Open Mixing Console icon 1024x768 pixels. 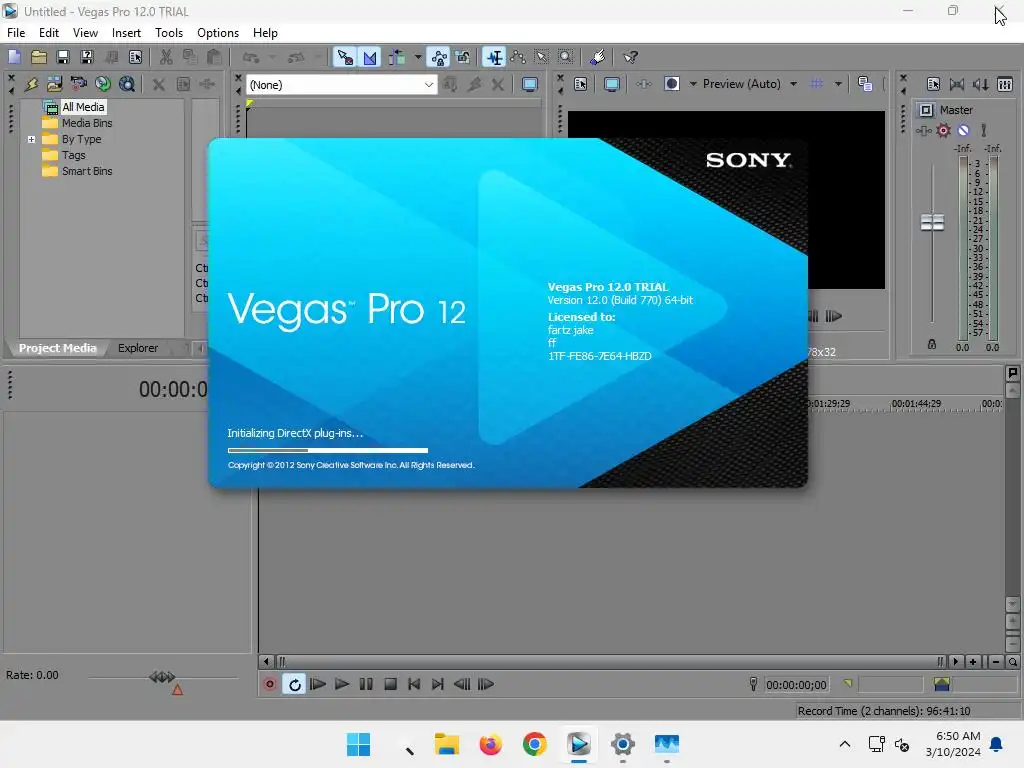pyautogui.click(x=1005, y=84)
